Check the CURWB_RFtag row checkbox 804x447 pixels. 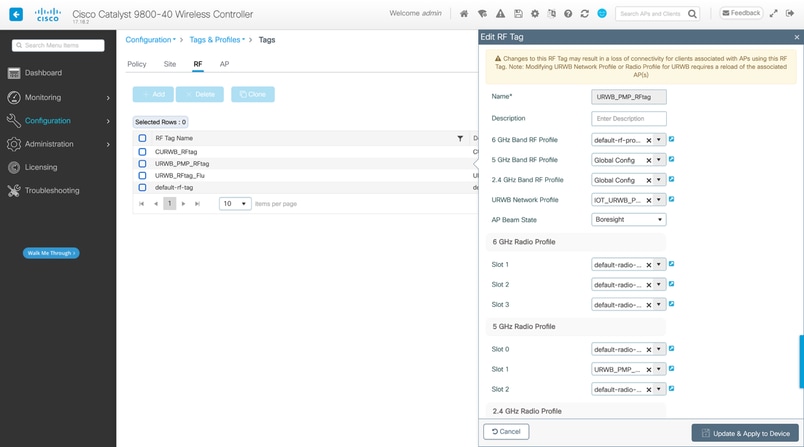[x=143, y=152]
